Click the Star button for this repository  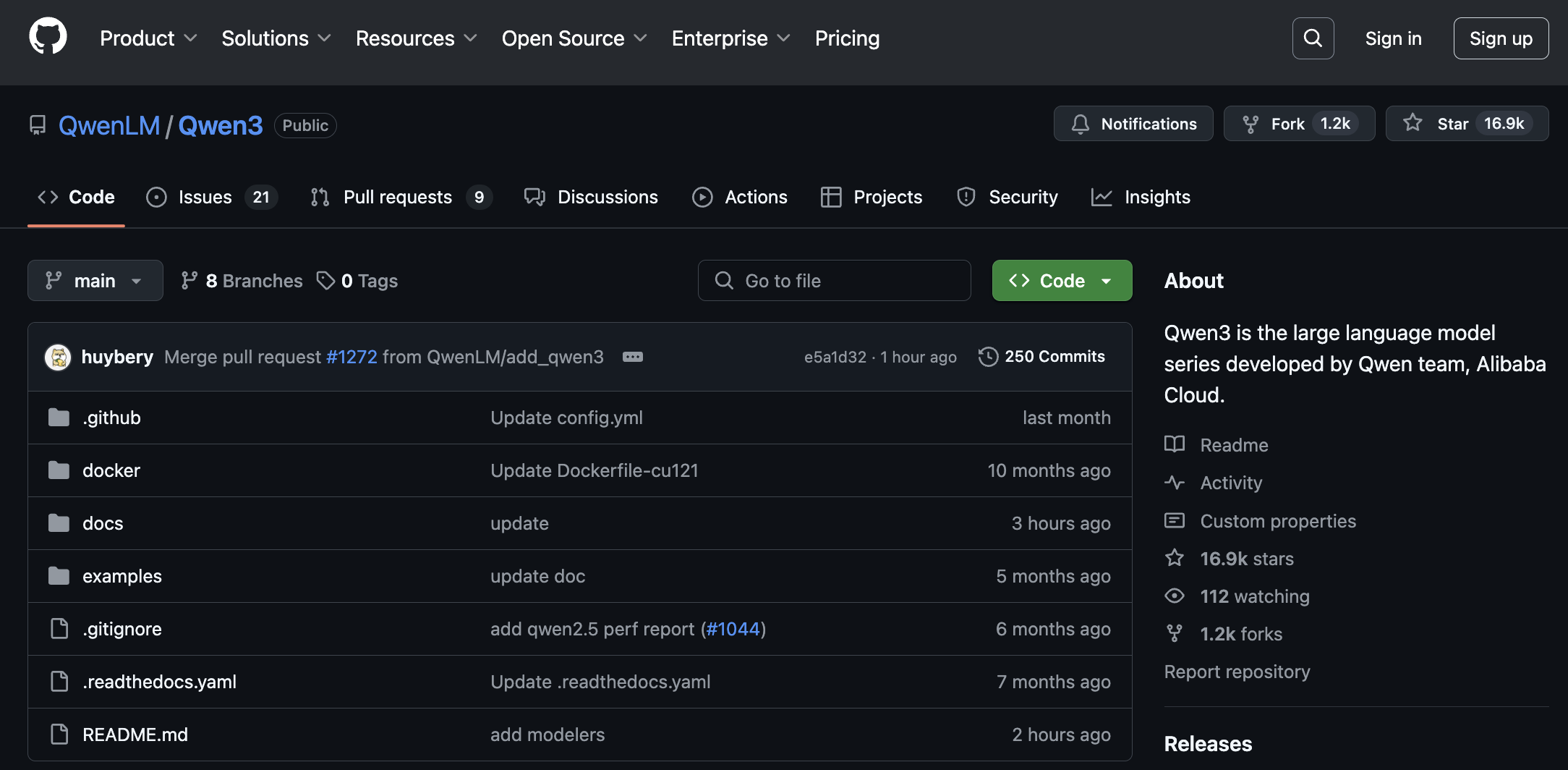pos(1466,124)
